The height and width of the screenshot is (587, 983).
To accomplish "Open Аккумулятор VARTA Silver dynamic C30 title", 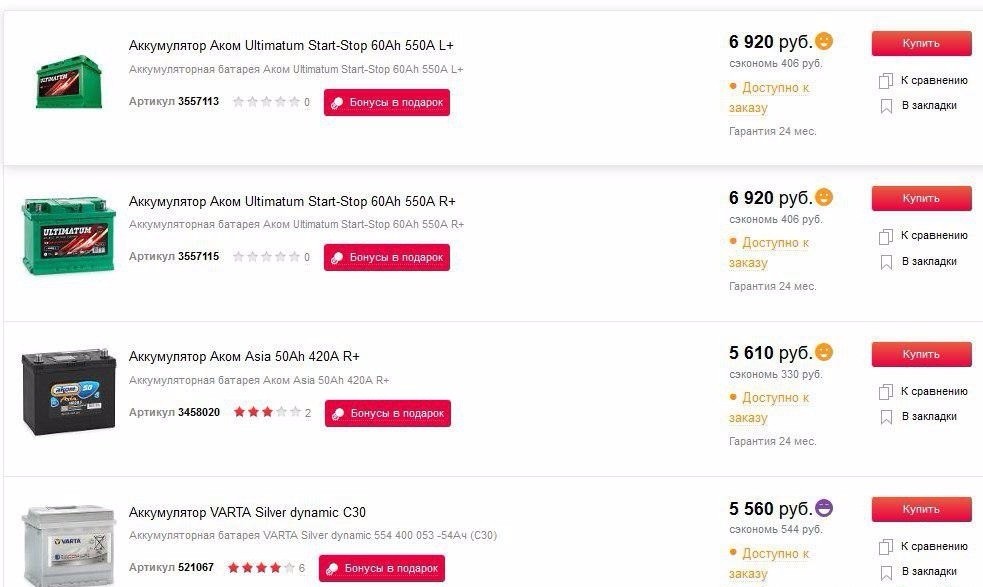I will pos(247,513).
